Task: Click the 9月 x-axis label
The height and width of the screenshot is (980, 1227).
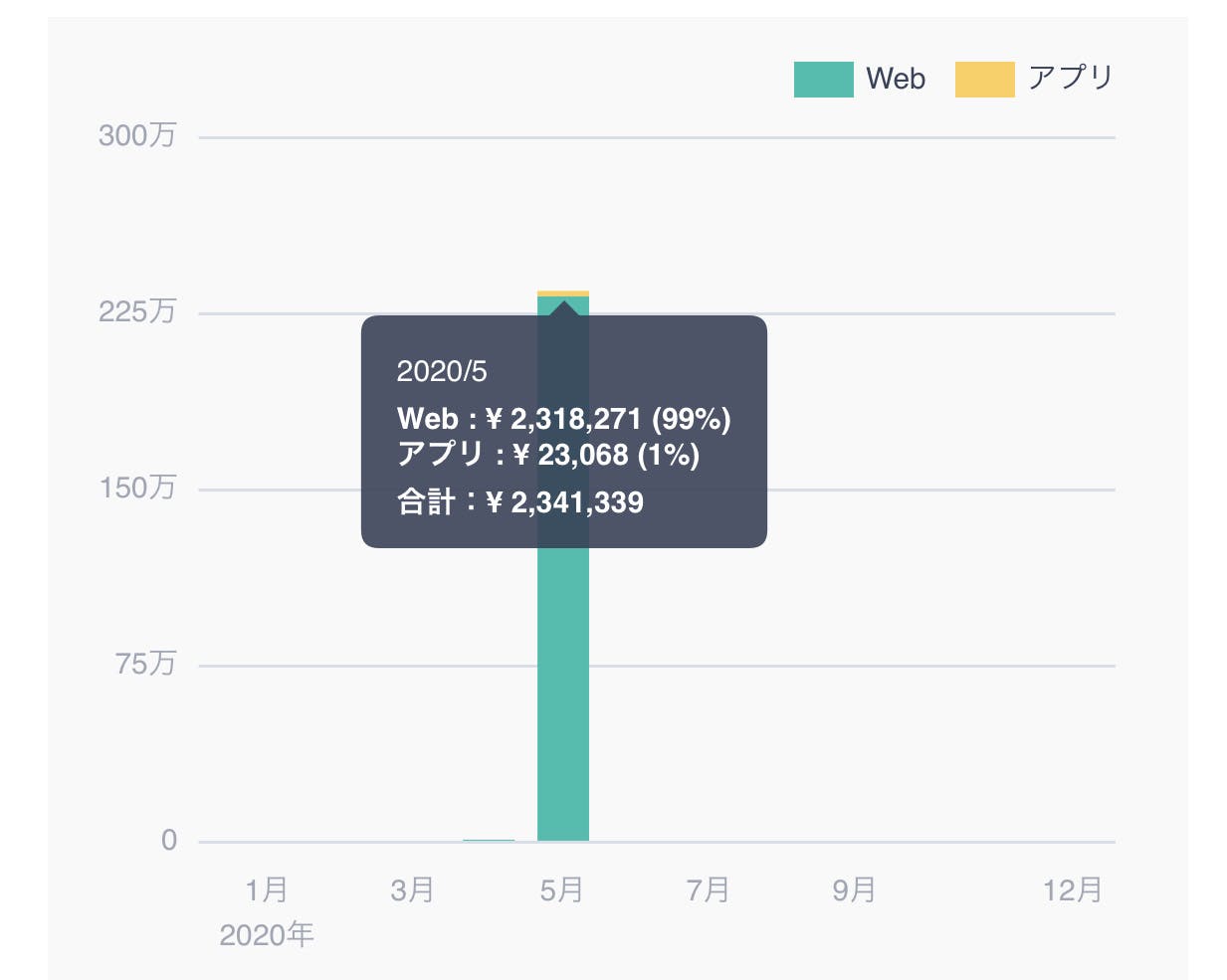Action: [x=854, y=889]
